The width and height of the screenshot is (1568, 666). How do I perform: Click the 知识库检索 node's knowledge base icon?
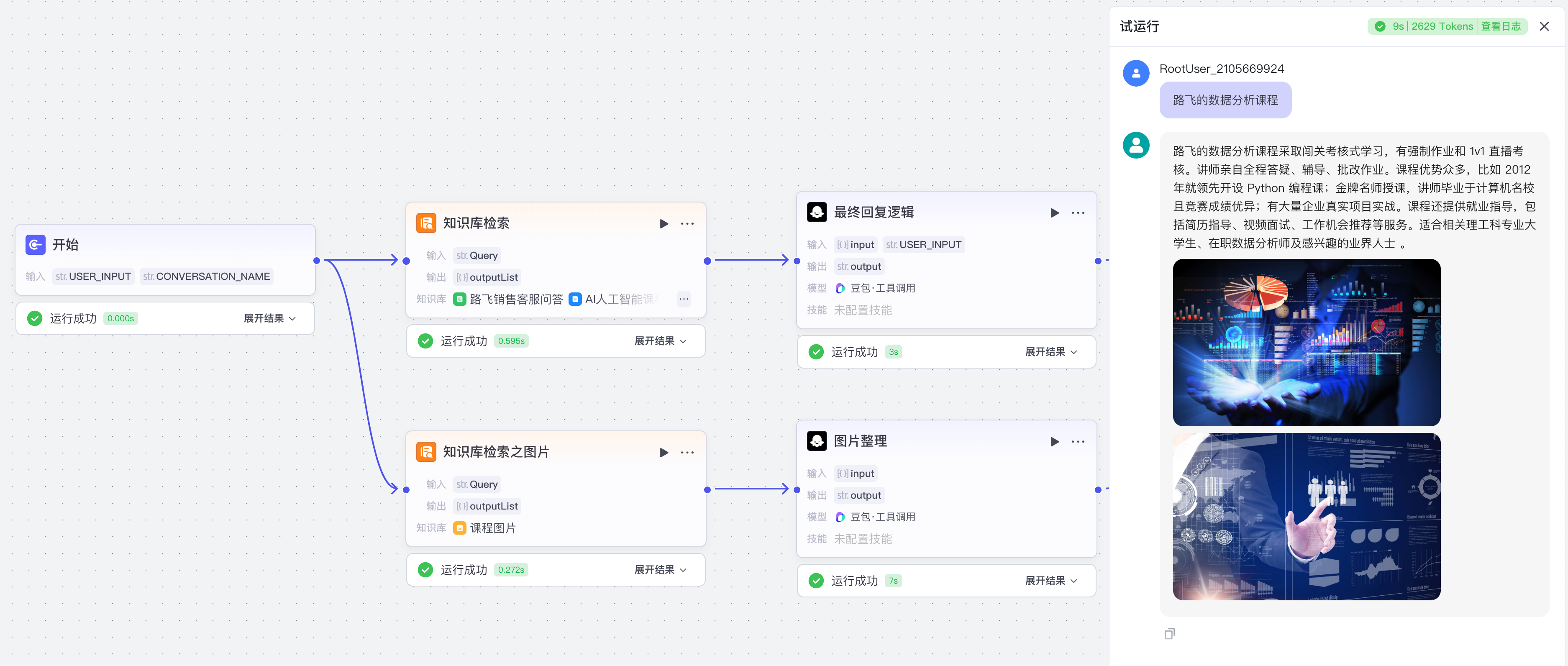[427, 223]
